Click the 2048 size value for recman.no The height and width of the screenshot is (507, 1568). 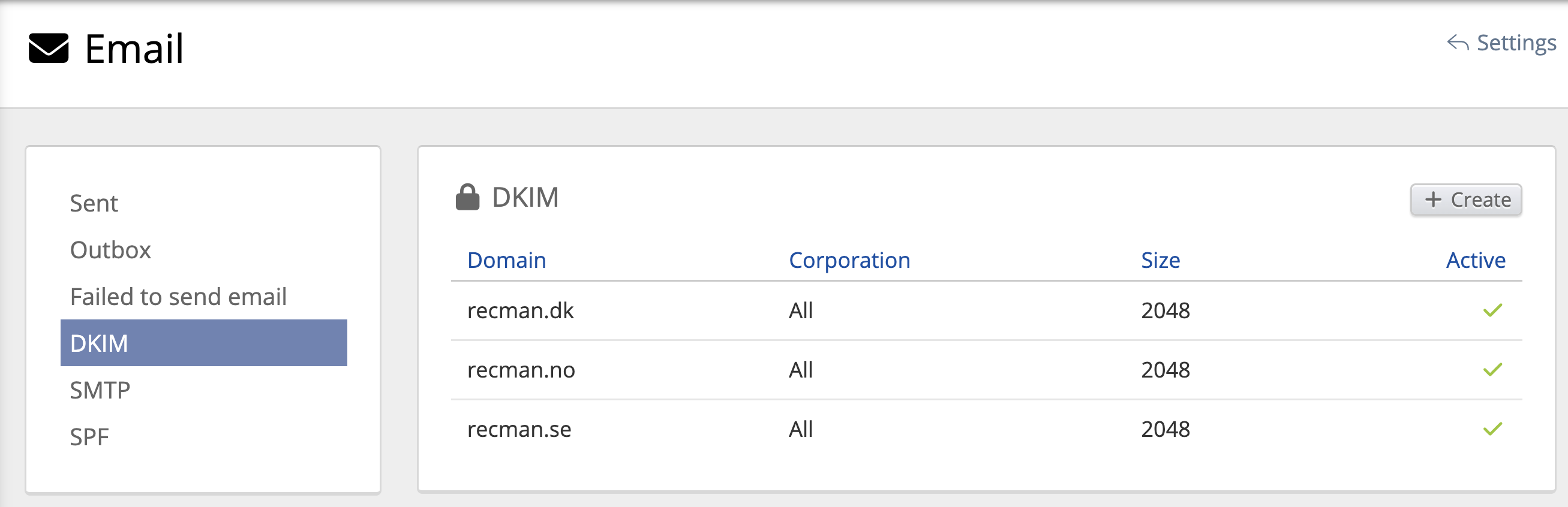point(1165,370)
